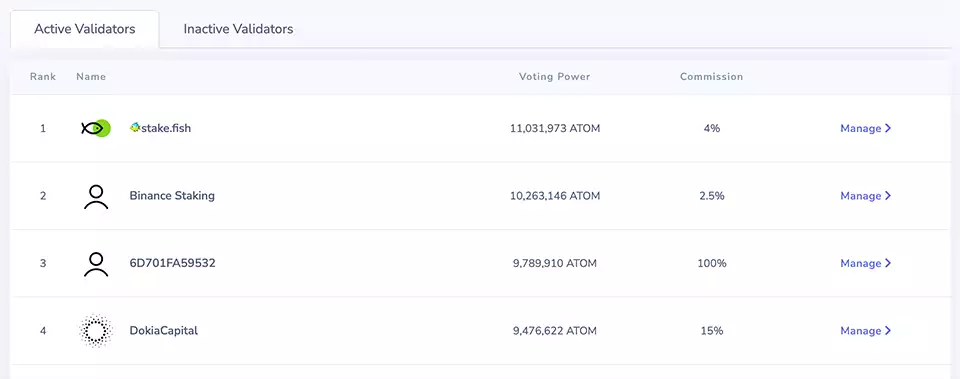Viewport: 960px width, 379px height.
Task: Click the chevron arrow in Binance Staking Manage
Action: click(x=888, y=196)
